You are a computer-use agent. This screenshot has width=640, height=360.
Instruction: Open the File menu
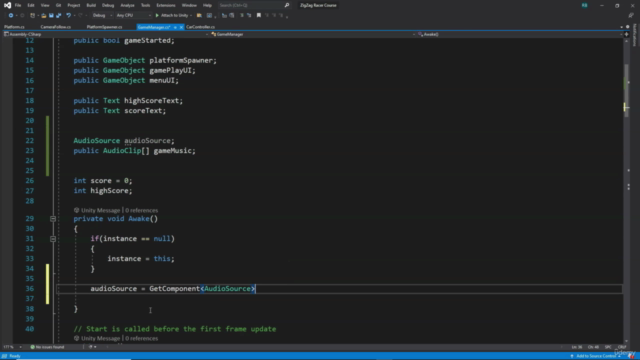tap(18, 5)
